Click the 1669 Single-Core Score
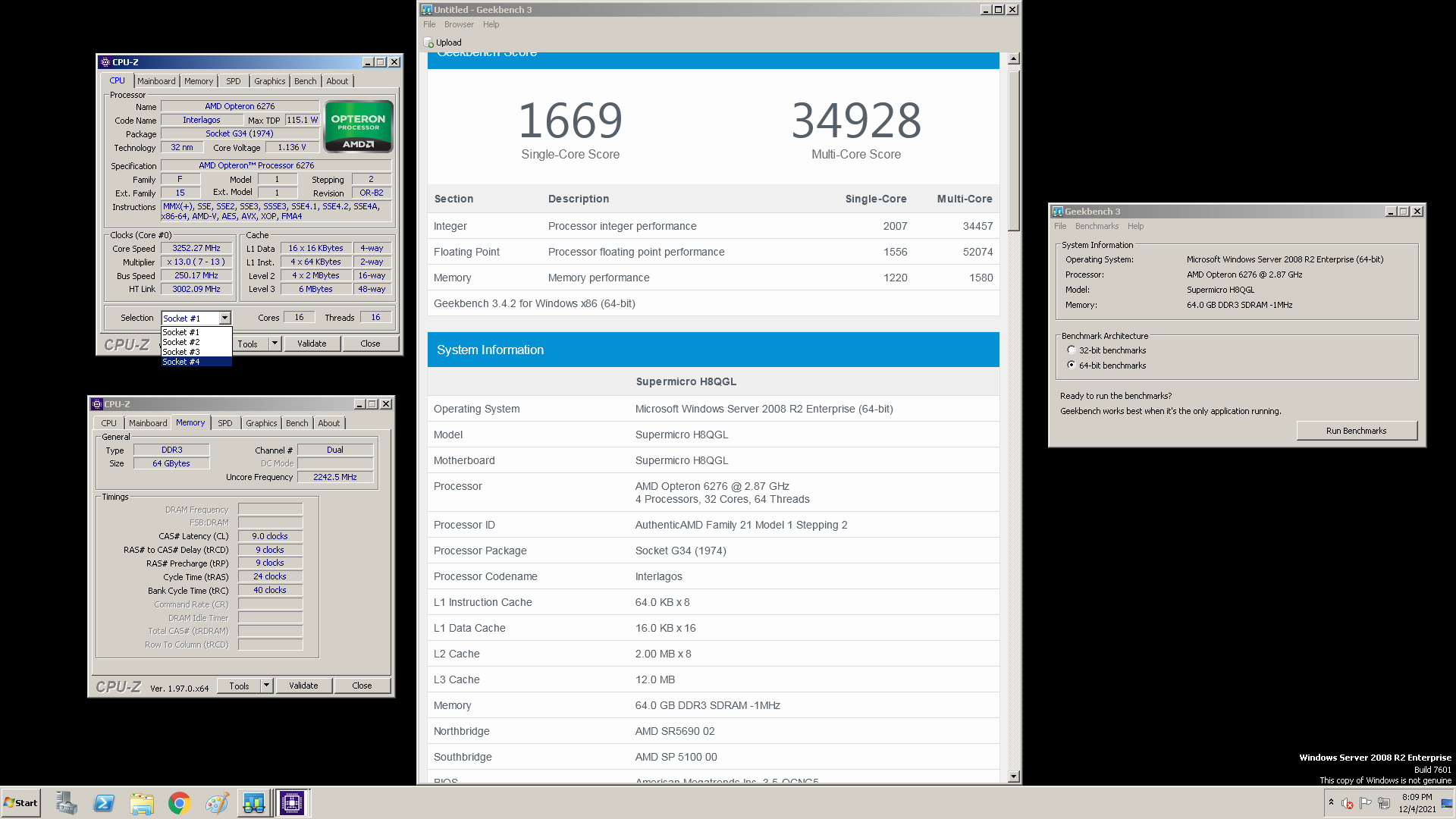 coord(570,121)
